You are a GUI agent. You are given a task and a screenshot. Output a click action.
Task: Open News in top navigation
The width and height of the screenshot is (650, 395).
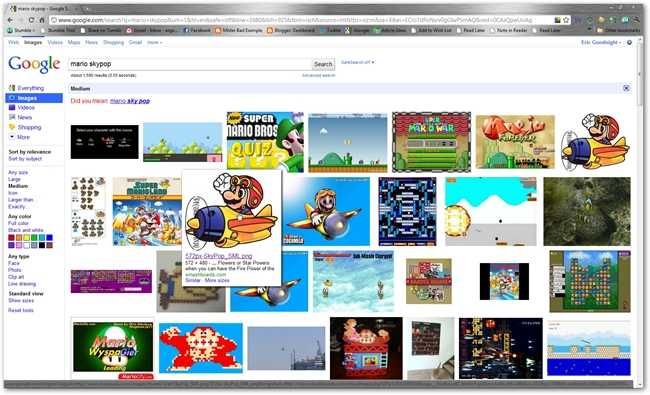(91, 42)
